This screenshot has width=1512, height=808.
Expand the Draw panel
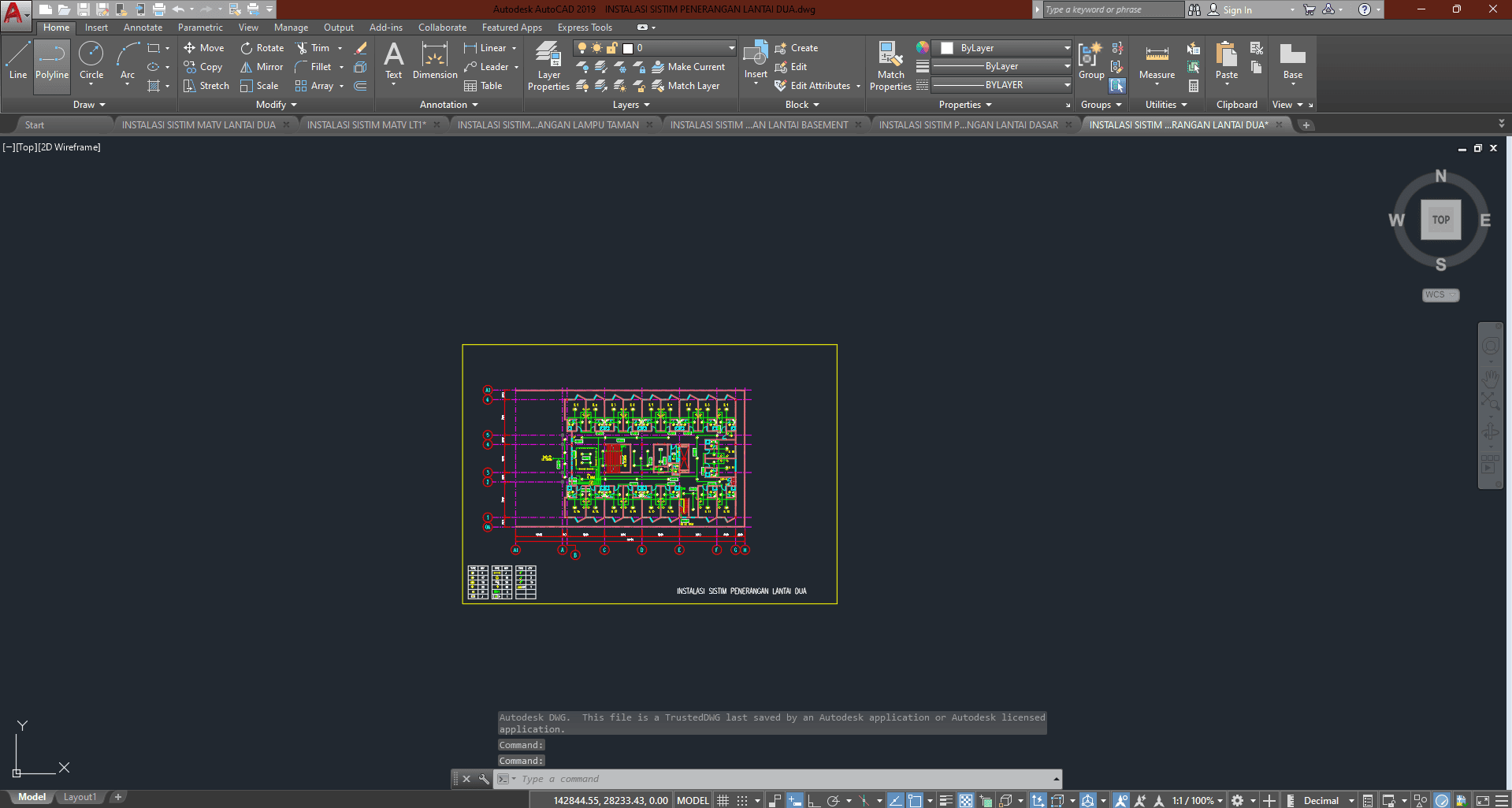tap(89, 105)
